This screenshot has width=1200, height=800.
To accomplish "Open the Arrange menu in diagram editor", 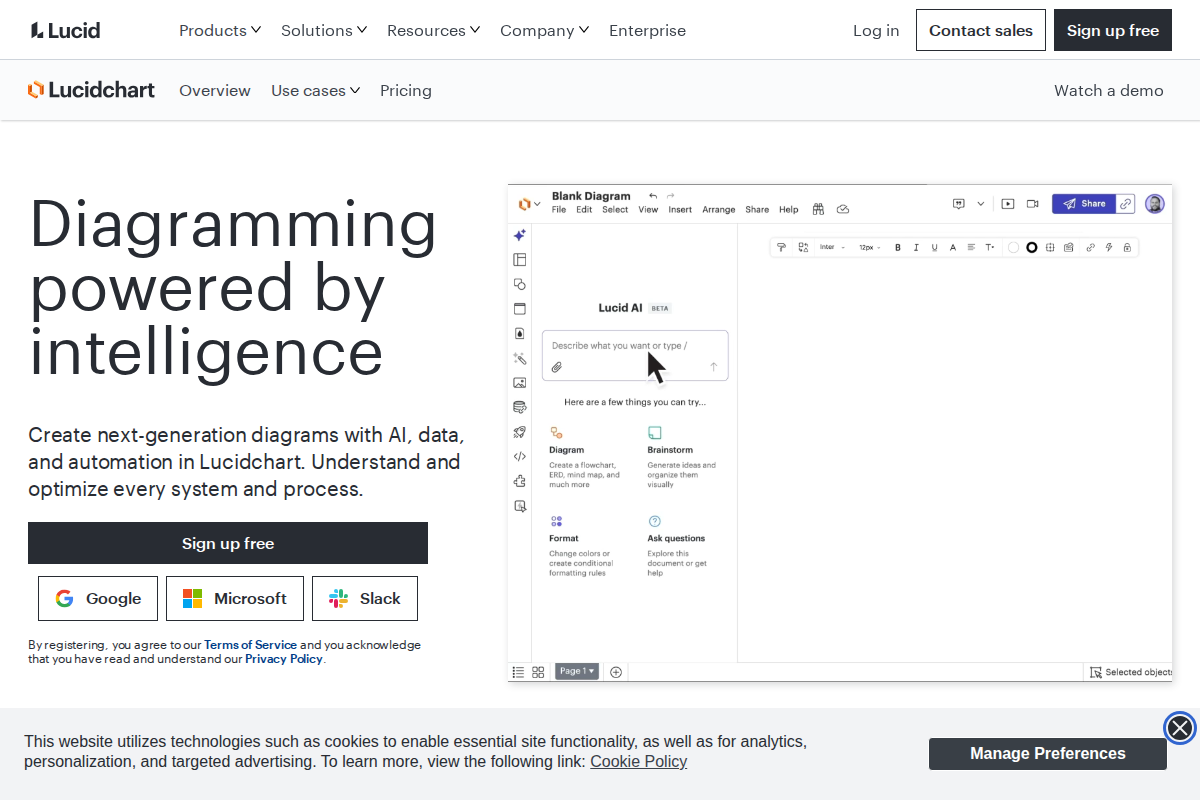I will (x=719, y=210).
